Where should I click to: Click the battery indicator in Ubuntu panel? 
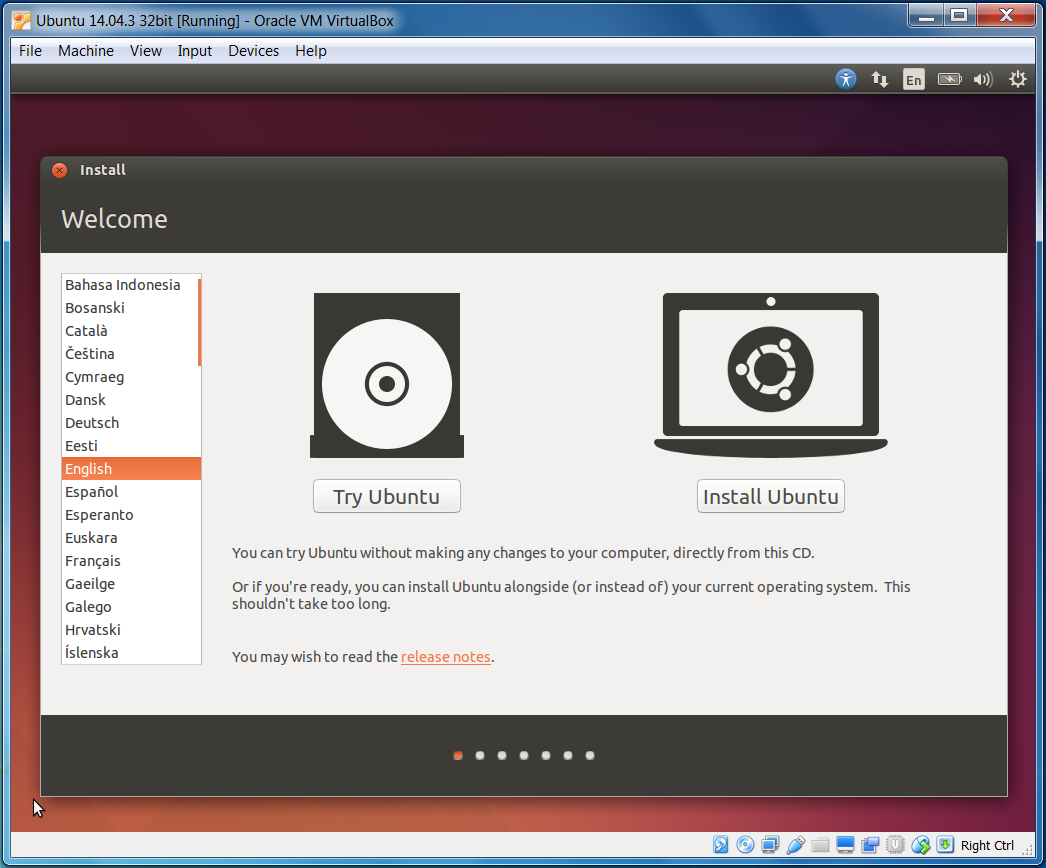point(949,78)
